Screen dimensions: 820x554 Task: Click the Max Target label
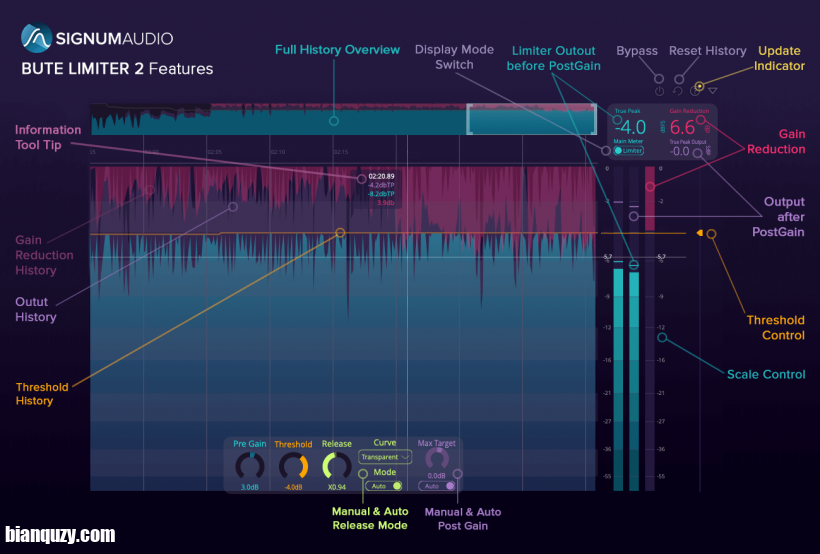click(437, 443)
